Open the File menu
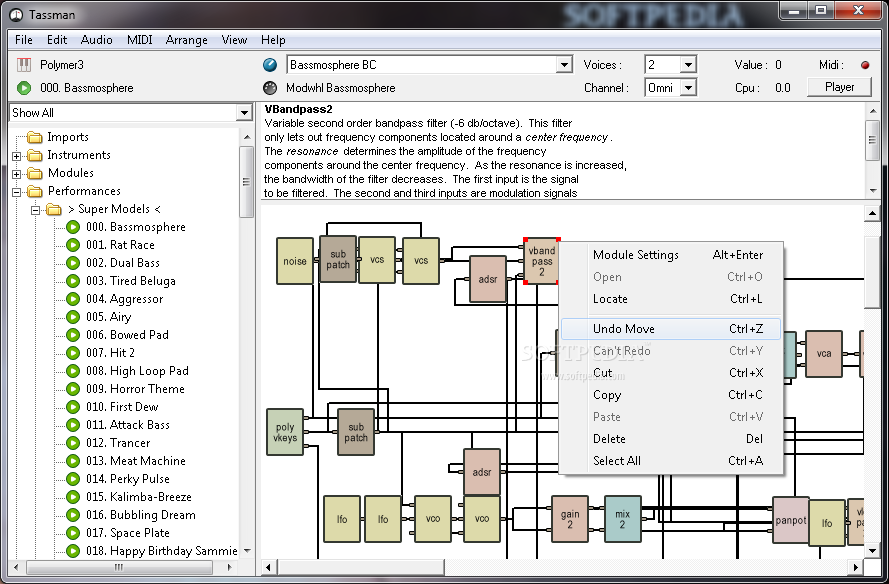889x584 pixels. (x=24, y=40)
